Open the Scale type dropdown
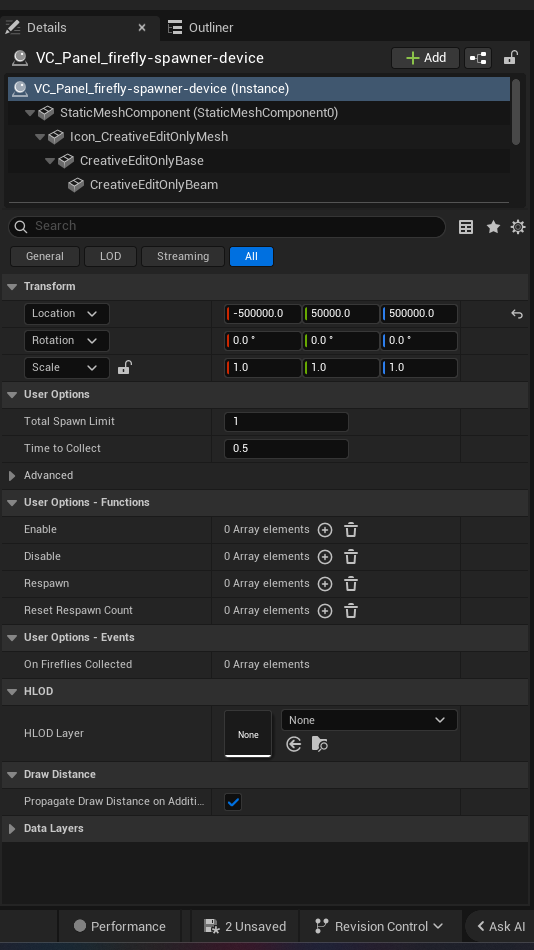534x950 pixels. 66,368
